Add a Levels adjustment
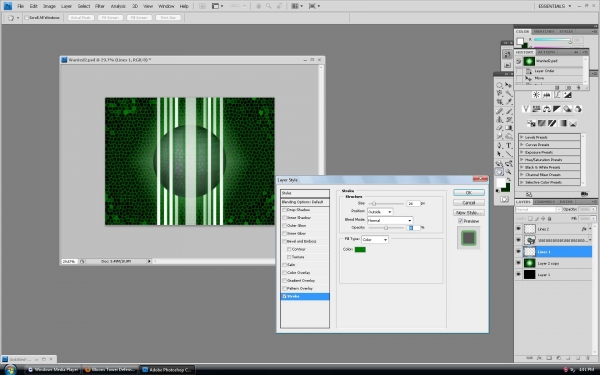 tap(547, 95)
